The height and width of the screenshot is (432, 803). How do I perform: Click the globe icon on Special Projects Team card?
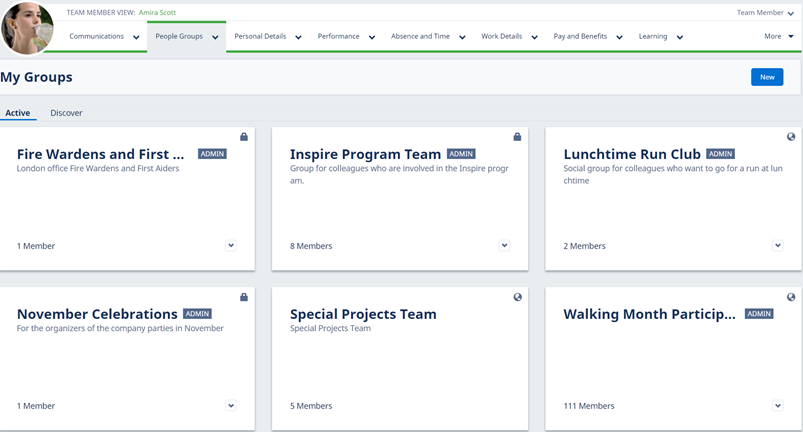(x=517, y=297)
